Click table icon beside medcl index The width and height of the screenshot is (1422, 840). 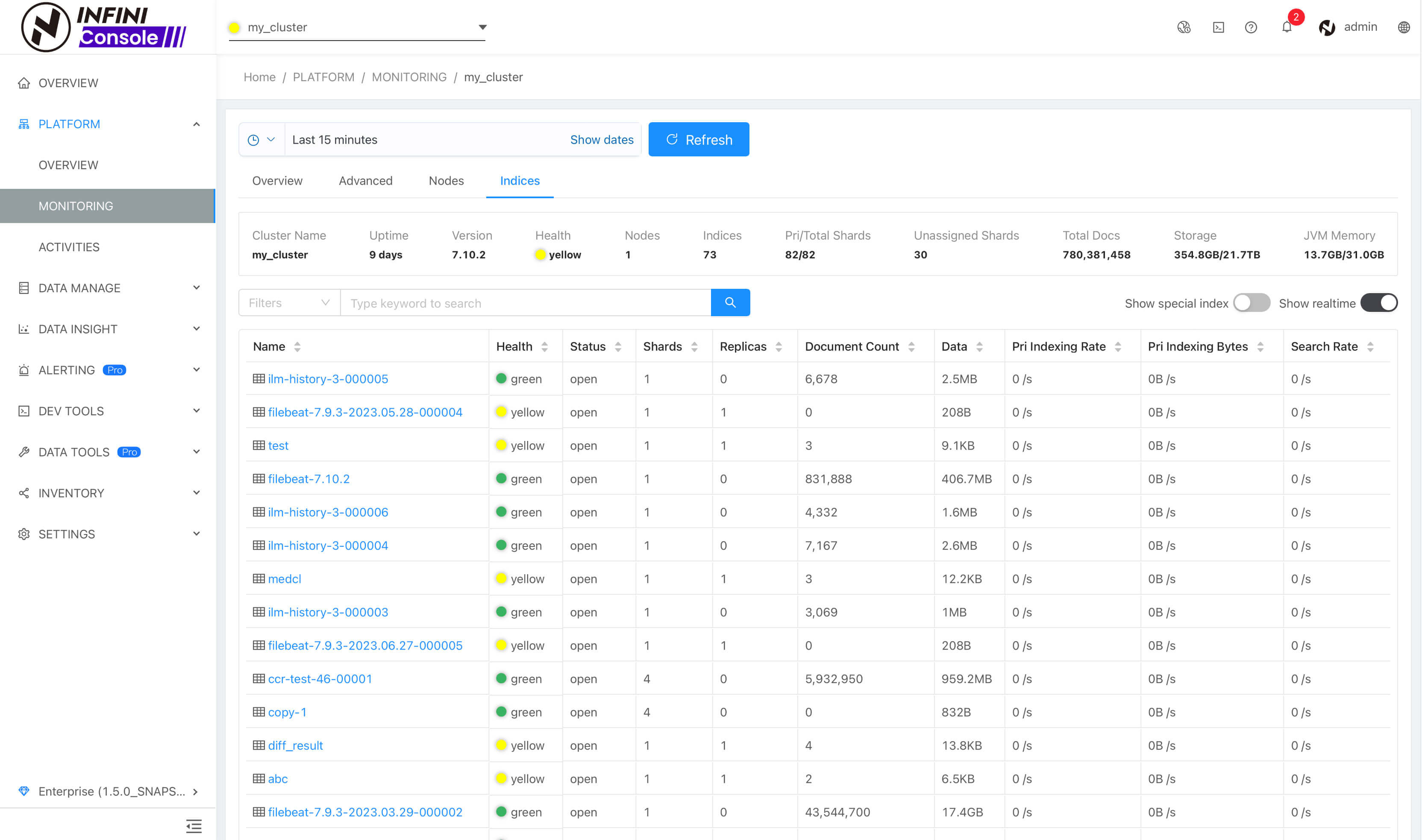pos(259,579)
